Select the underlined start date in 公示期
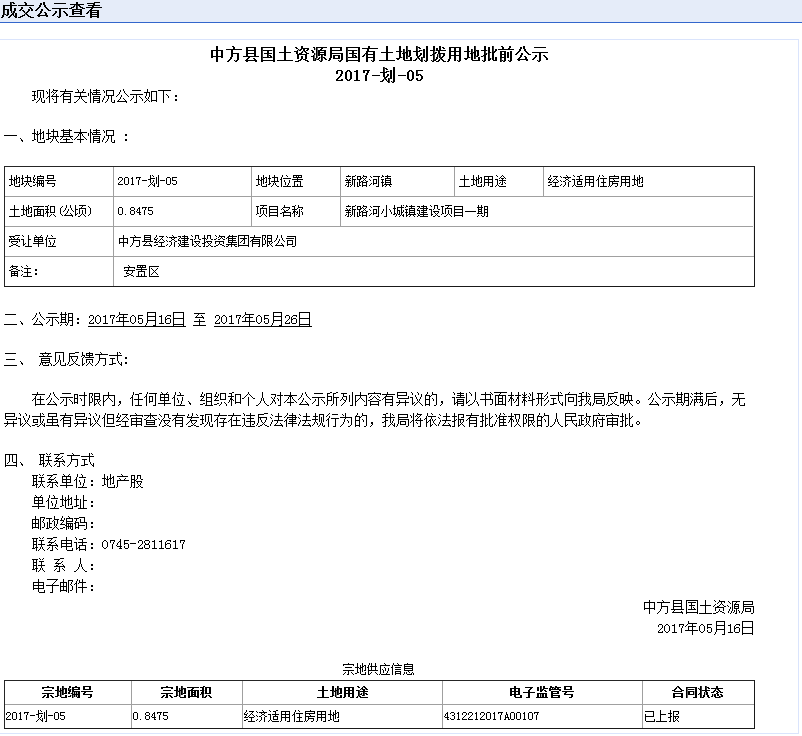Viewport: 802px width, 736px height. point(137,320)
